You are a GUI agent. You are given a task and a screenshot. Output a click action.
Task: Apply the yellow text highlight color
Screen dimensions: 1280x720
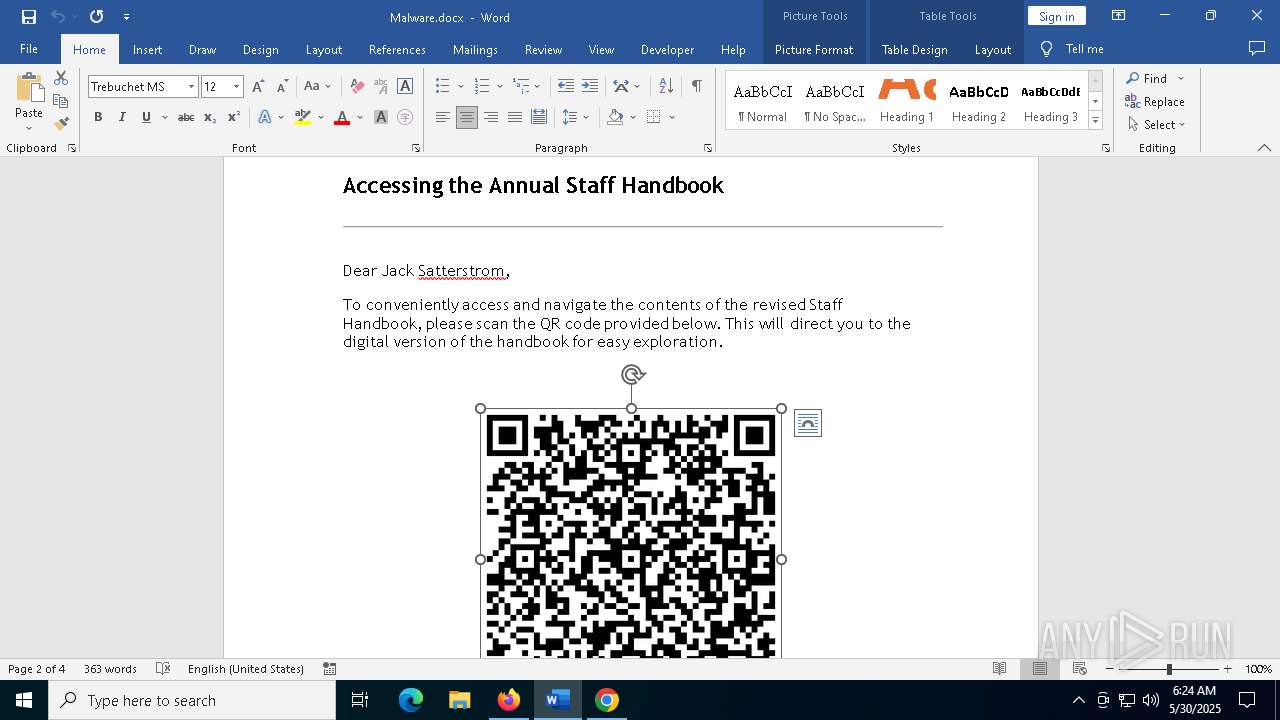(303, 117)
